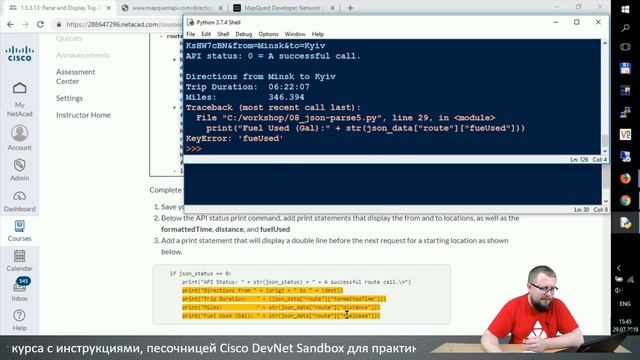
Task: Open the Dashboard sidebar item
Action: [20, 201]
